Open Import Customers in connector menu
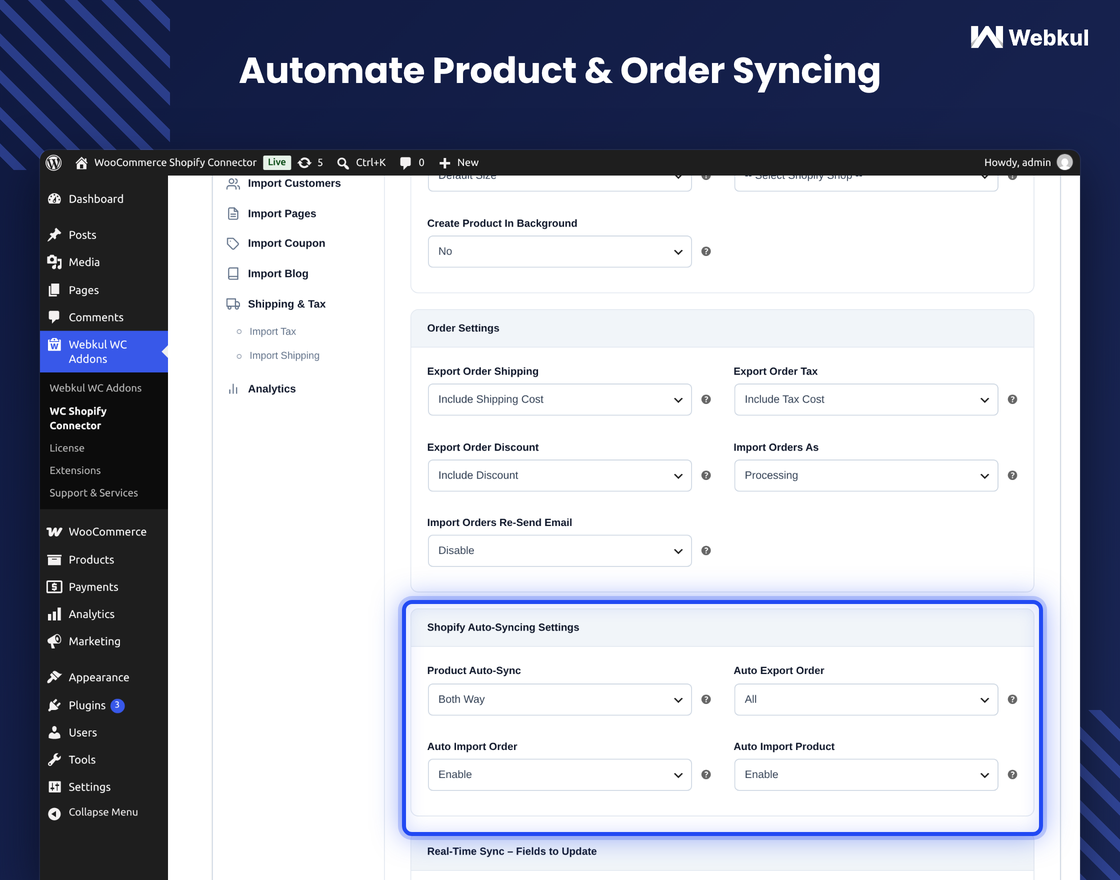The height and width of the screenshot is (880, 1120). point(284,184)
